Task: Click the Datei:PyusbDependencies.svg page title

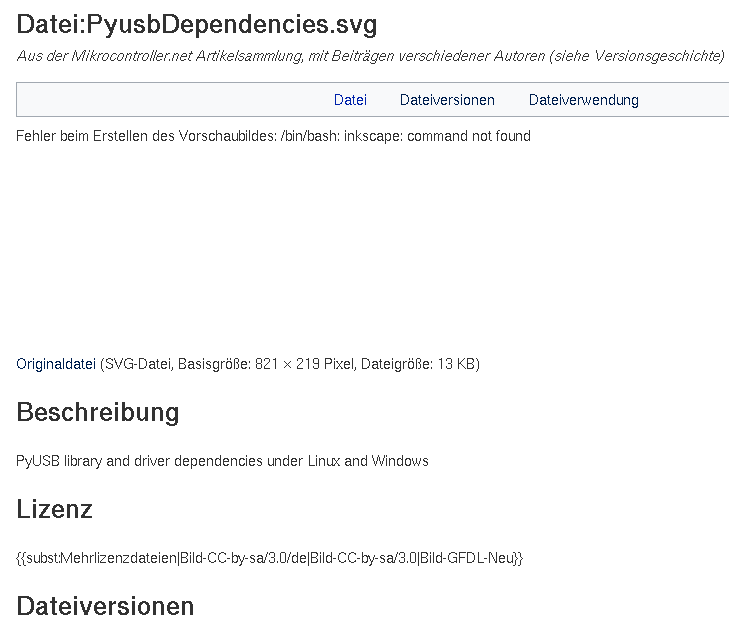Action: 197,24
